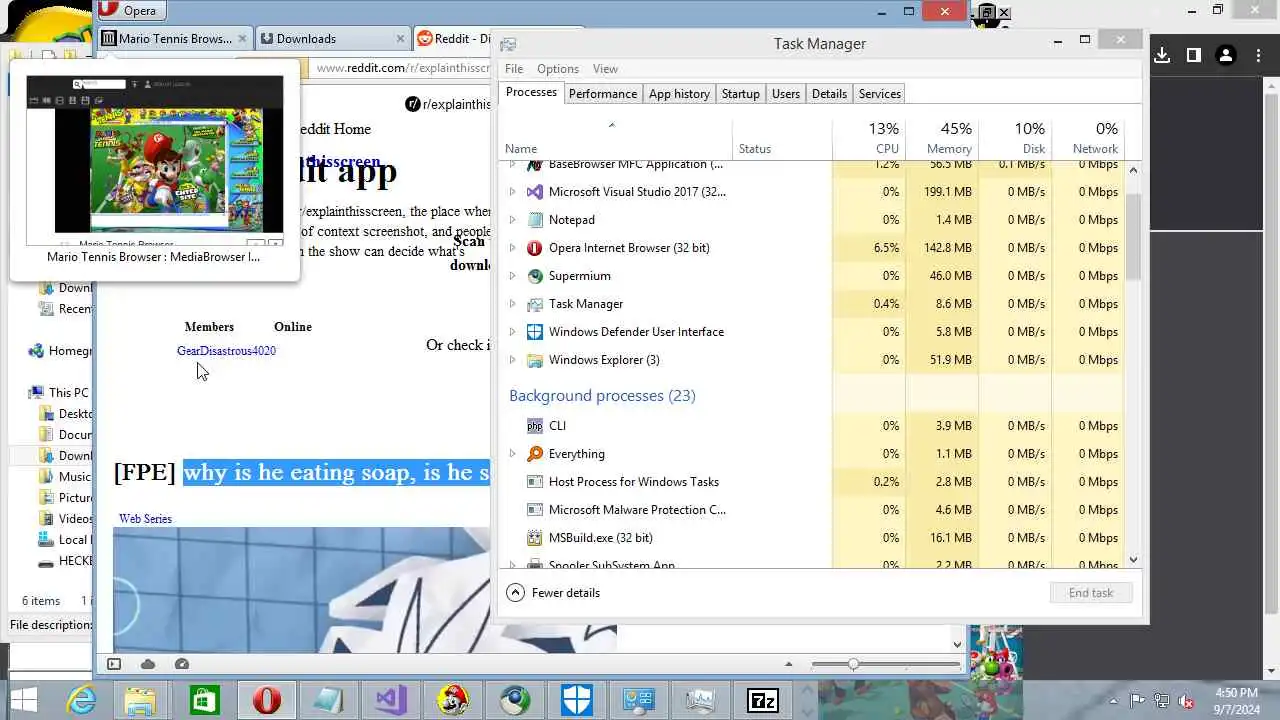Sort processes by Disk column
The height and width of the screenshot is (720, 1280).
[x=1015, y=138]
